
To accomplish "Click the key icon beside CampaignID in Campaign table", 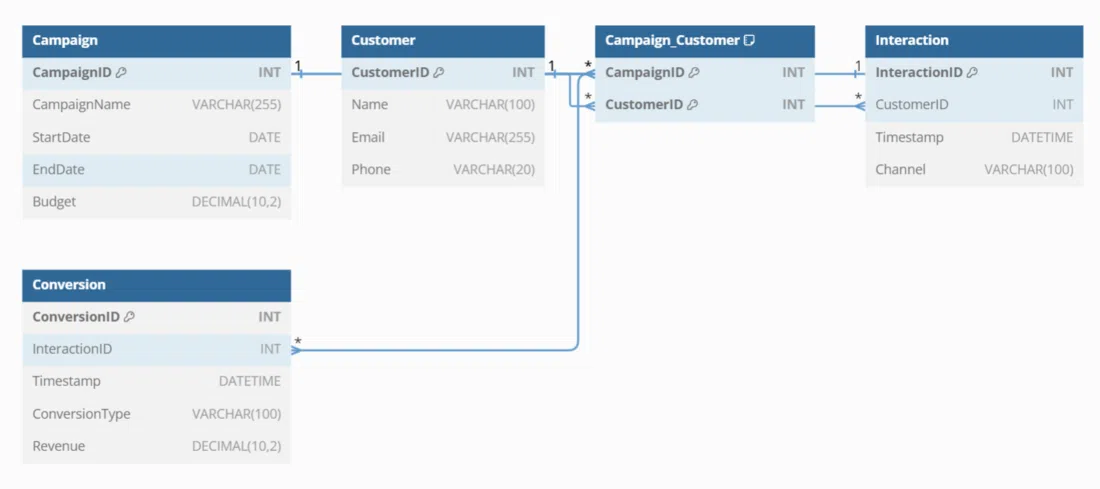I will click(122, 73).
